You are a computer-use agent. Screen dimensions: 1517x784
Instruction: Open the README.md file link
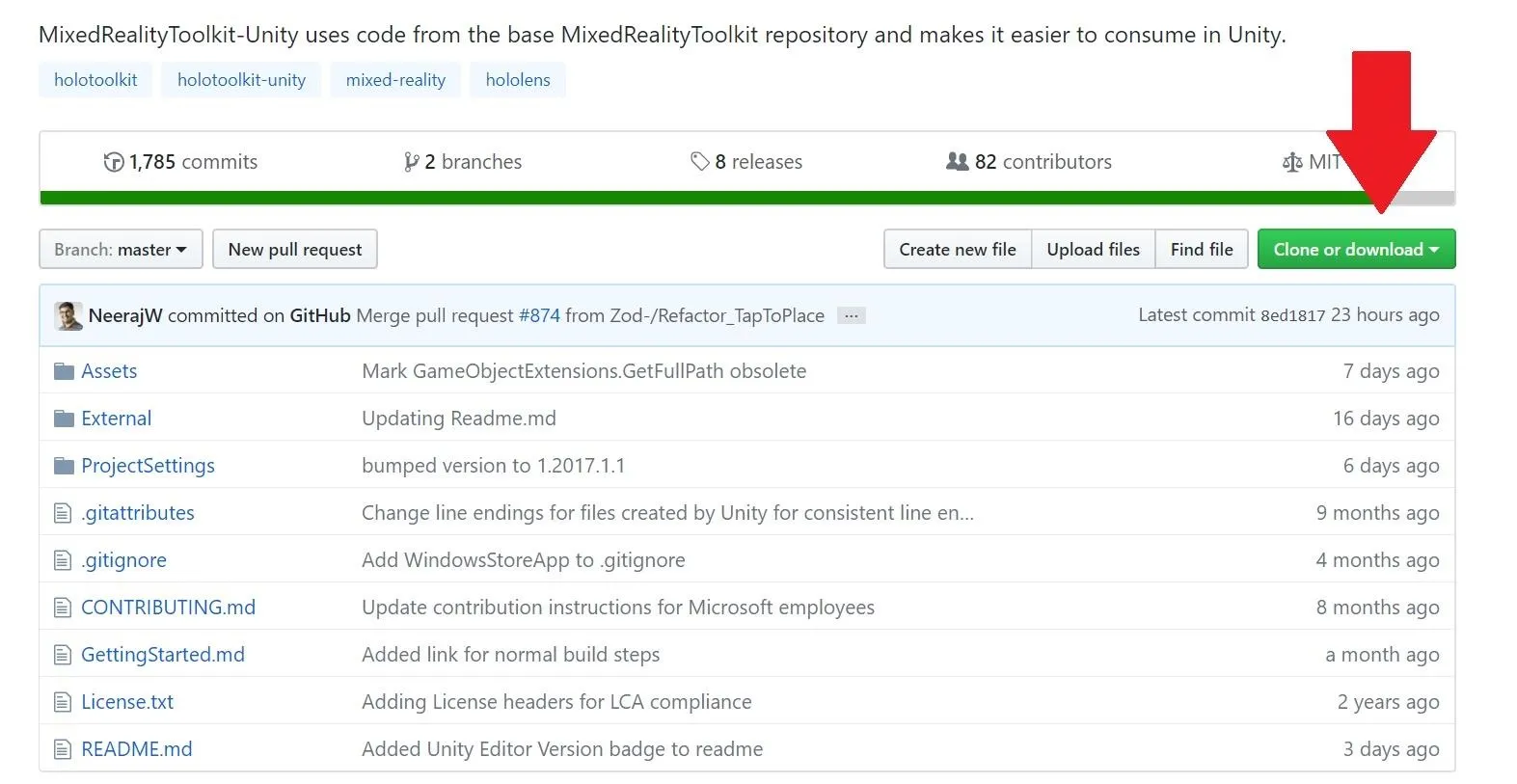[x=137, y=749]
